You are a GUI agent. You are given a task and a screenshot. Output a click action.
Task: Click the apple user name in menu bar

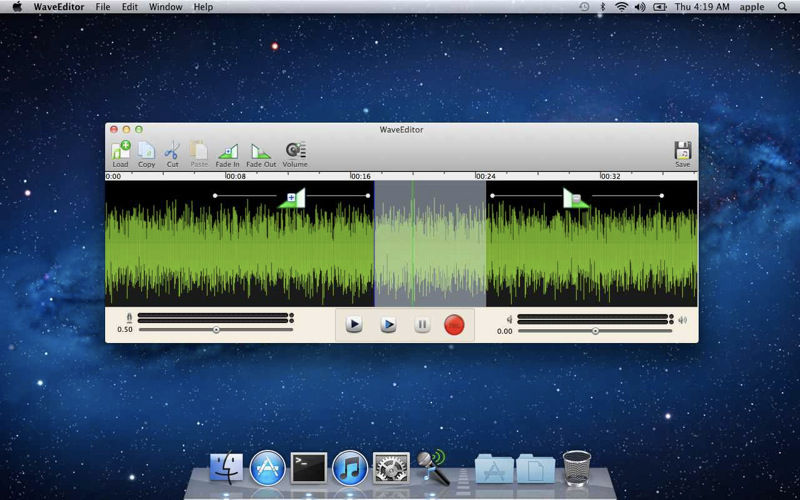pyautogui.click(x=752, y=7)
